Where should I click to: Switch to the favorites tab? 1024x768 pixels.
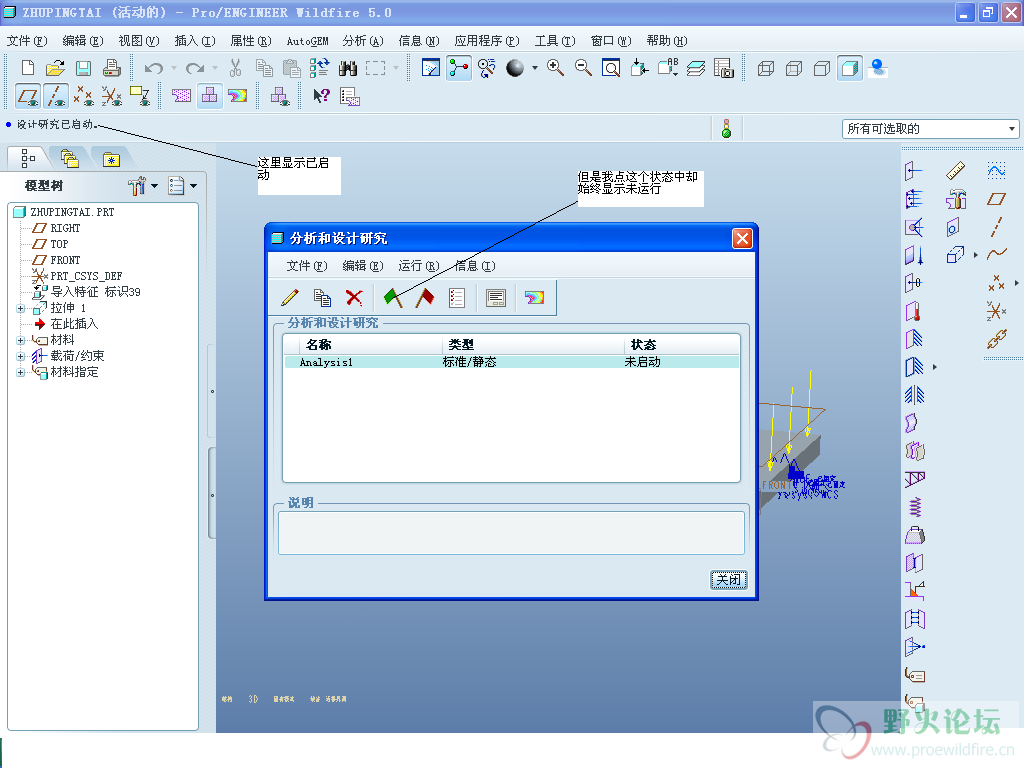[111, 159]
